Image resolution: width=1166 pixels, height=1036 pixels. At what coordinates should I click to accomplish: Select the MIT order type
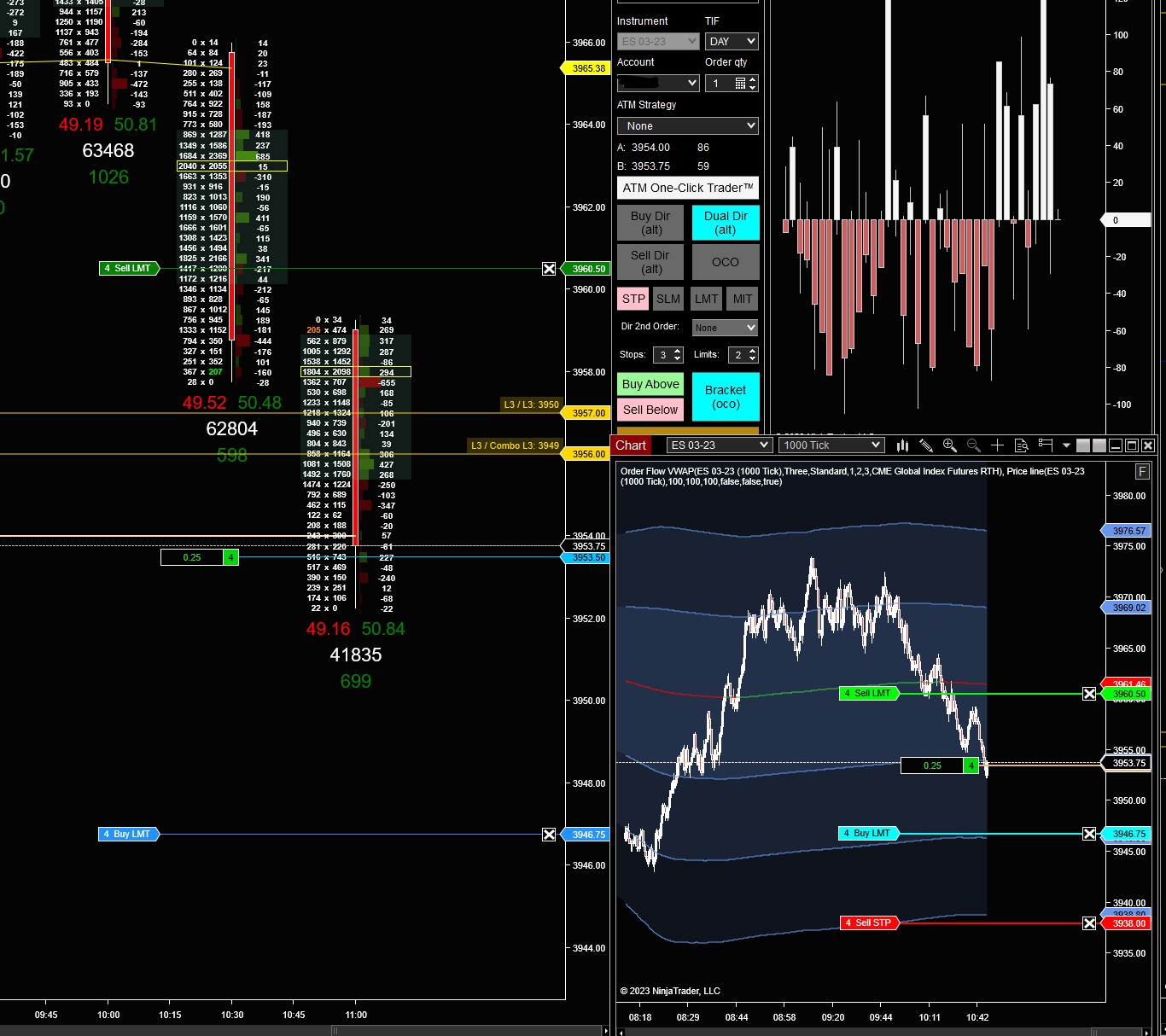click(x=743, y=299)
